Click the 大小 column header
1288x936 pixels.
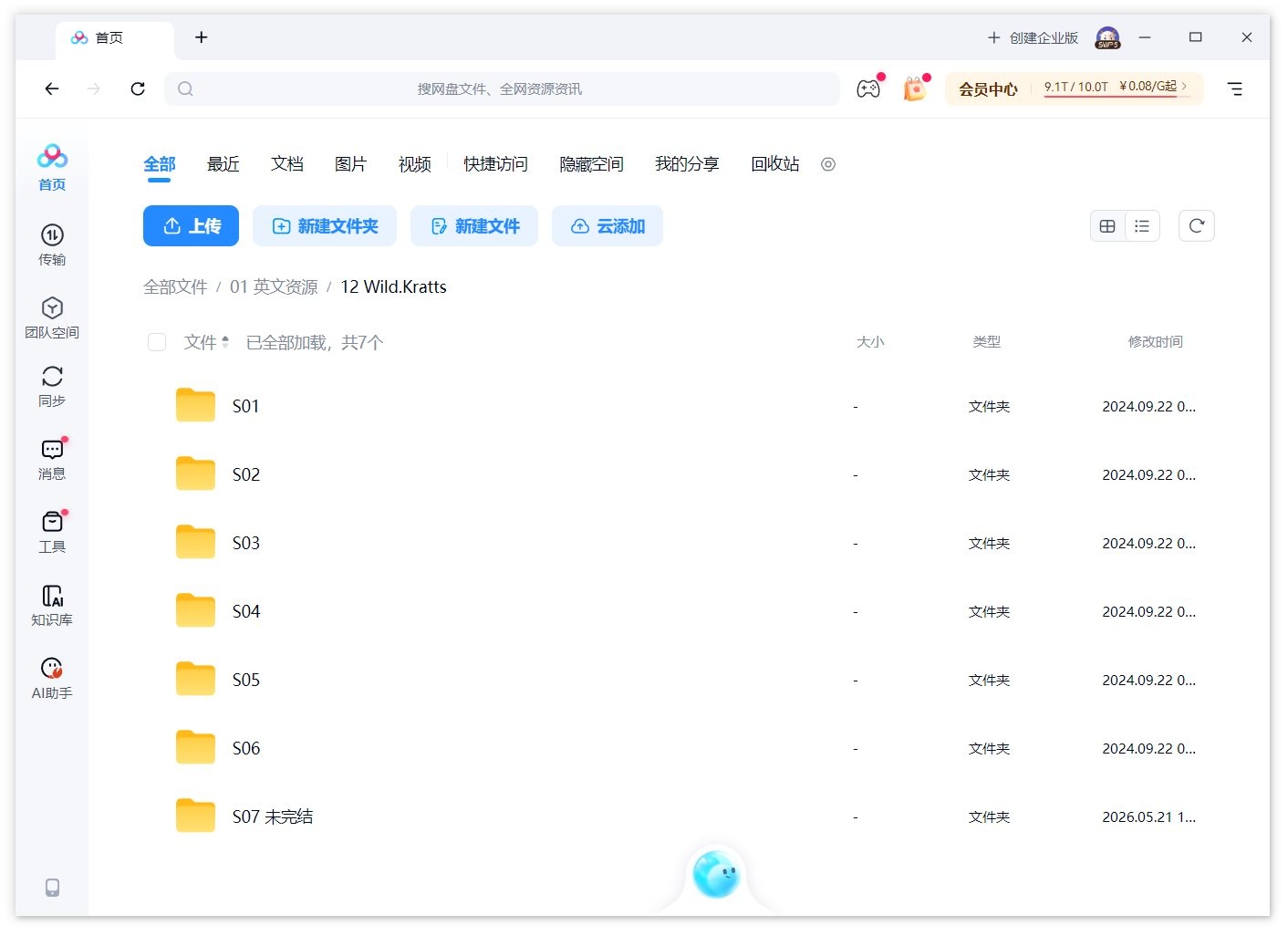click(870, 342)
